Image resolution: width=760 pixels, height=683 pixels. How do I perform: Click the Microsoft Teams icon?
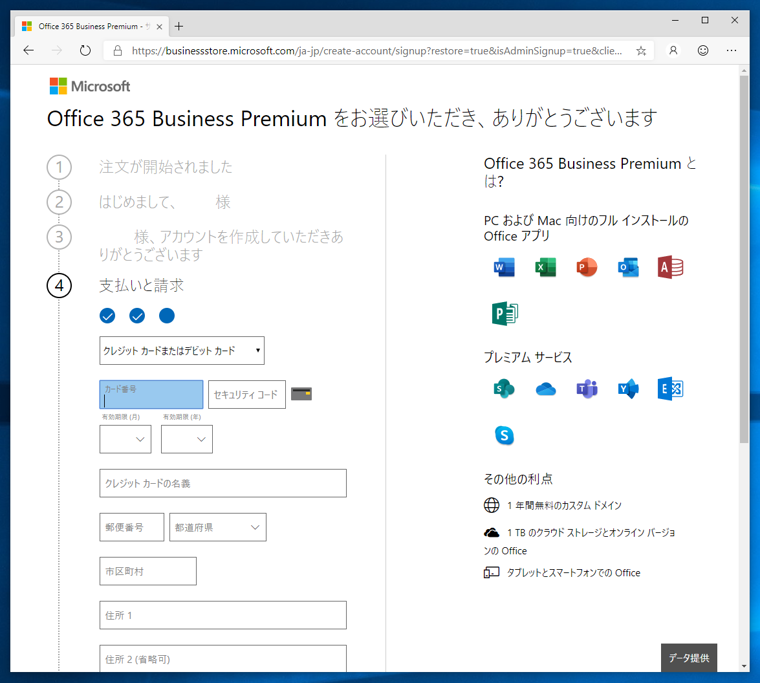click(x=587, y=389)
